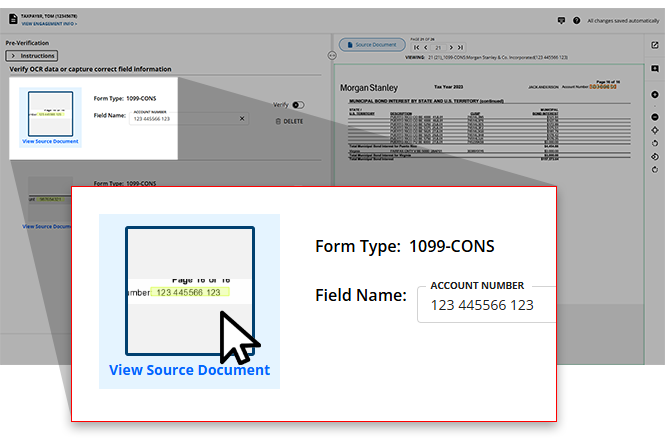Jump to first page of source document
This screenshot has height=441, width=665.
(416, 47)
